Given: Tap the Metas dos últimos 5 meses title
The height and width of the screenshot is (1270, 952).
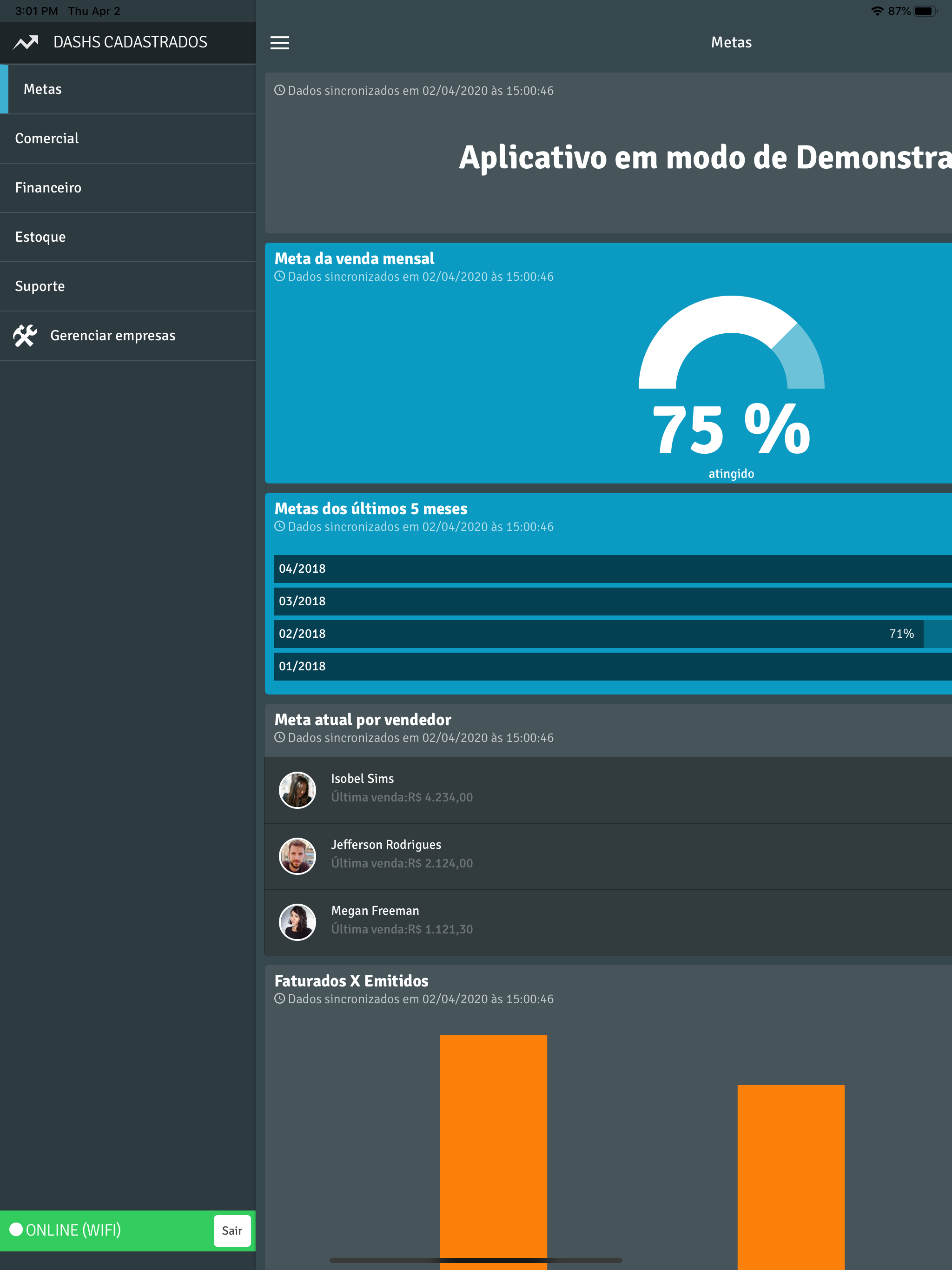Looking at the screenshot, I should [371, 509].
